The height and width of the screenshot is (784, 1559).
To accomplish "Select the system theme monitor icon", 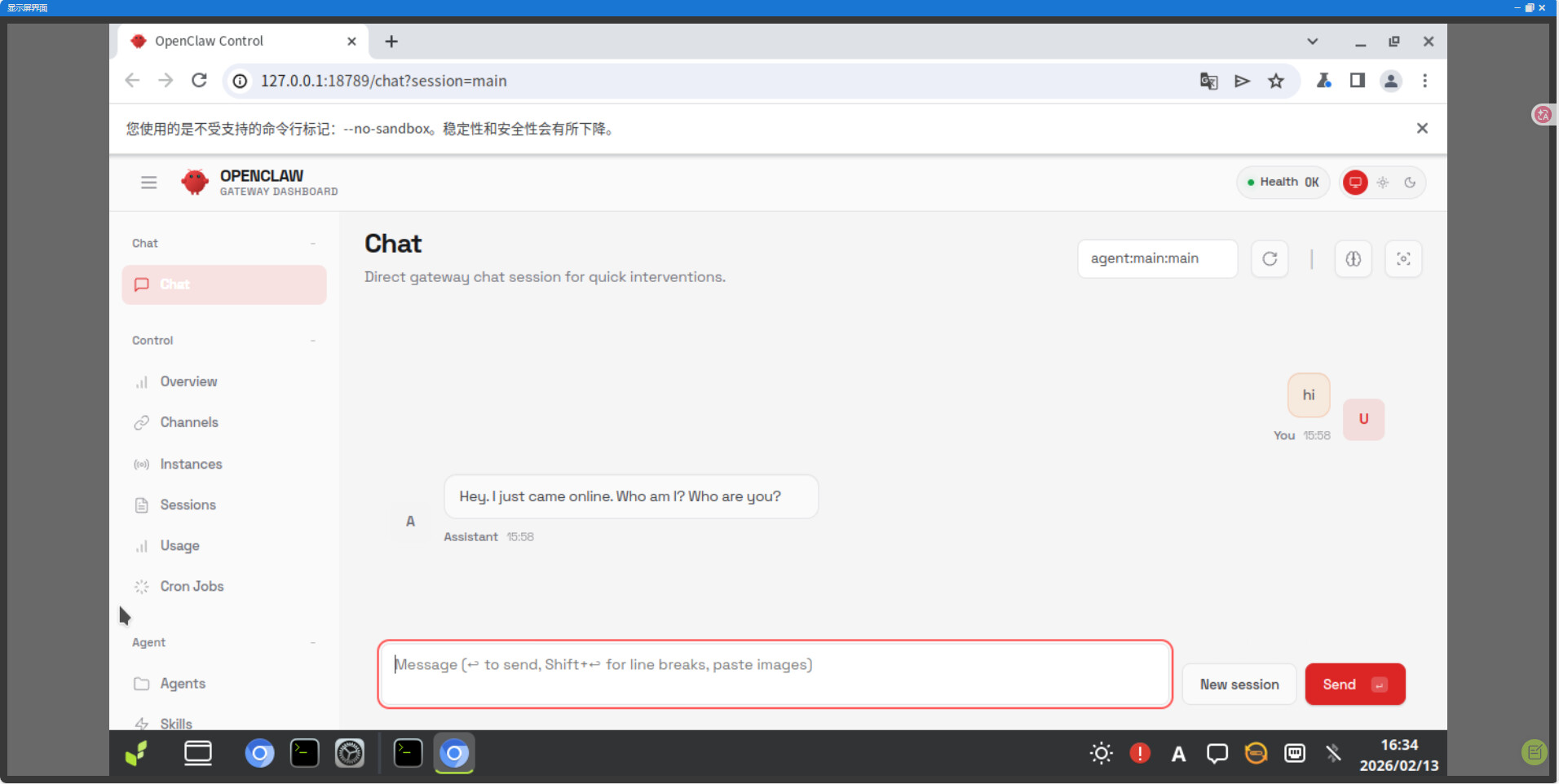I will tap(1354, 183).
